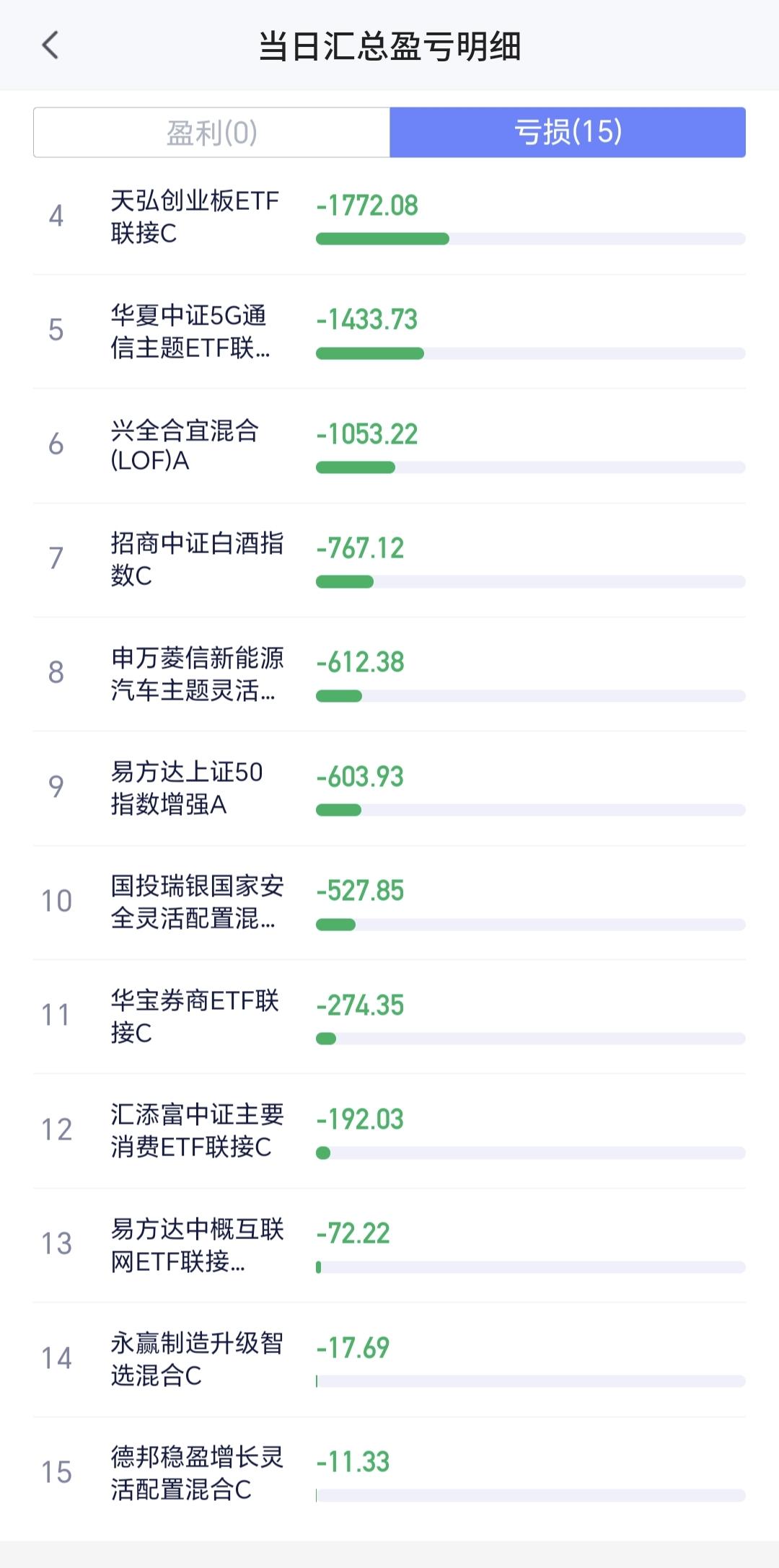Open 德邦稳盈增长灵活配置混合C fund
This screenshot has width=779, height=1568.
196,1473
